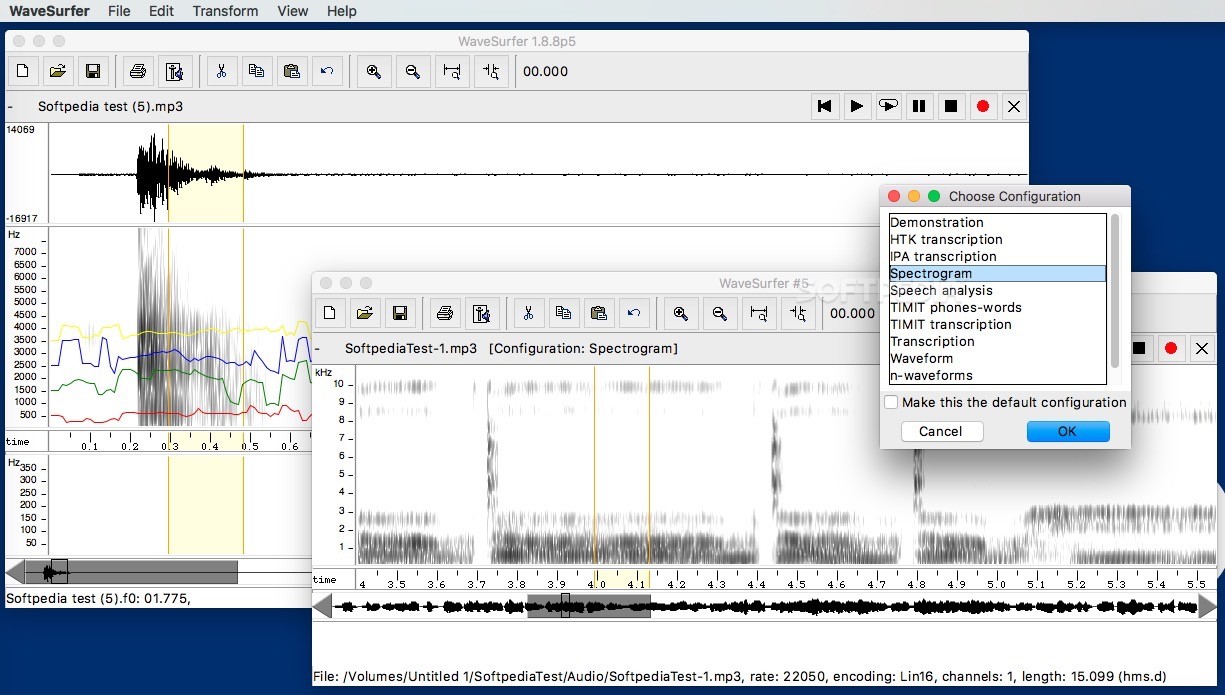
Task: Open the File menu
Action: 119,11
